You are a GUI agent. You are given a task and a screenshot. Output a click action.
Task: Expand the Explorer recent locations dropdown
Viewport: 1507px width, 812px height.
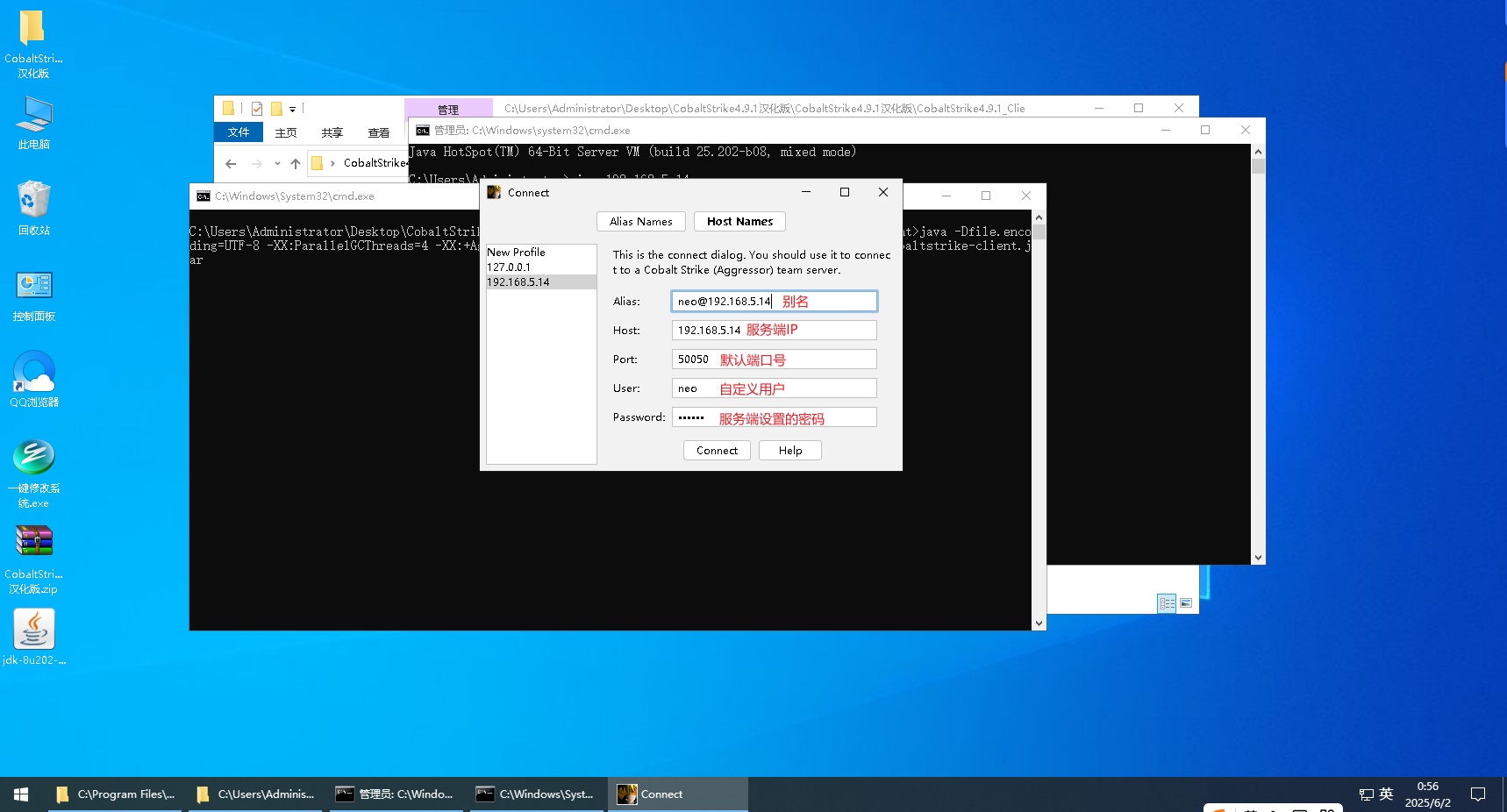point(277,164)
